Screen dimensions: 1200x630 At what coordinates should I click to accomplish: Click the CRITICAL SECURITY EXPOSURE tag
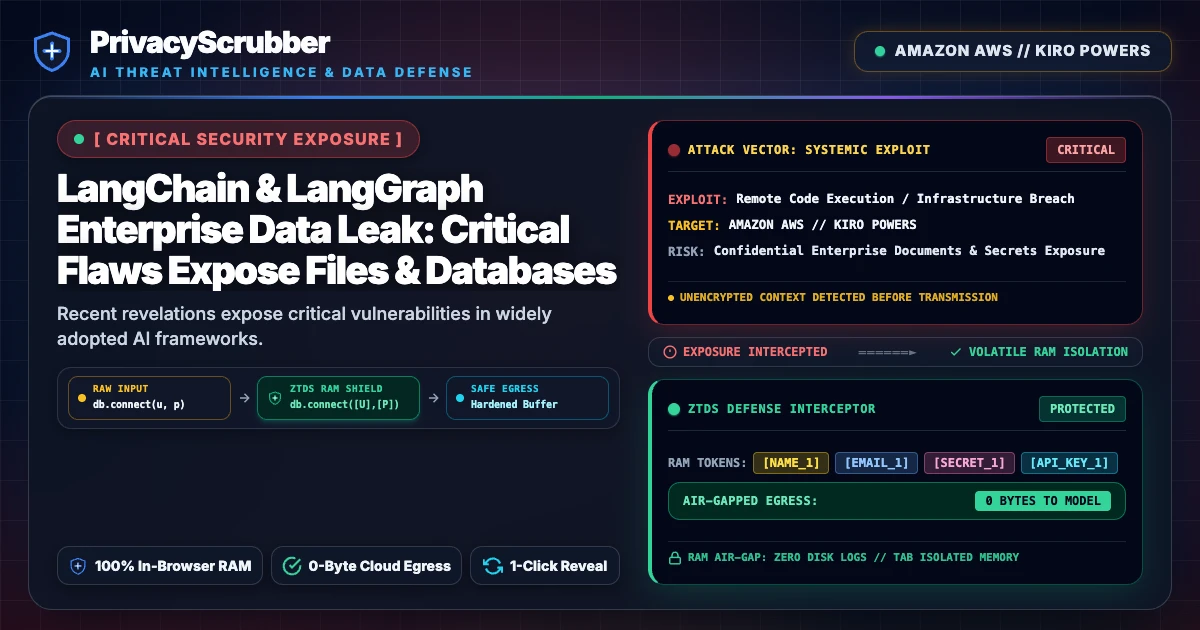click(x=238, y=139)
